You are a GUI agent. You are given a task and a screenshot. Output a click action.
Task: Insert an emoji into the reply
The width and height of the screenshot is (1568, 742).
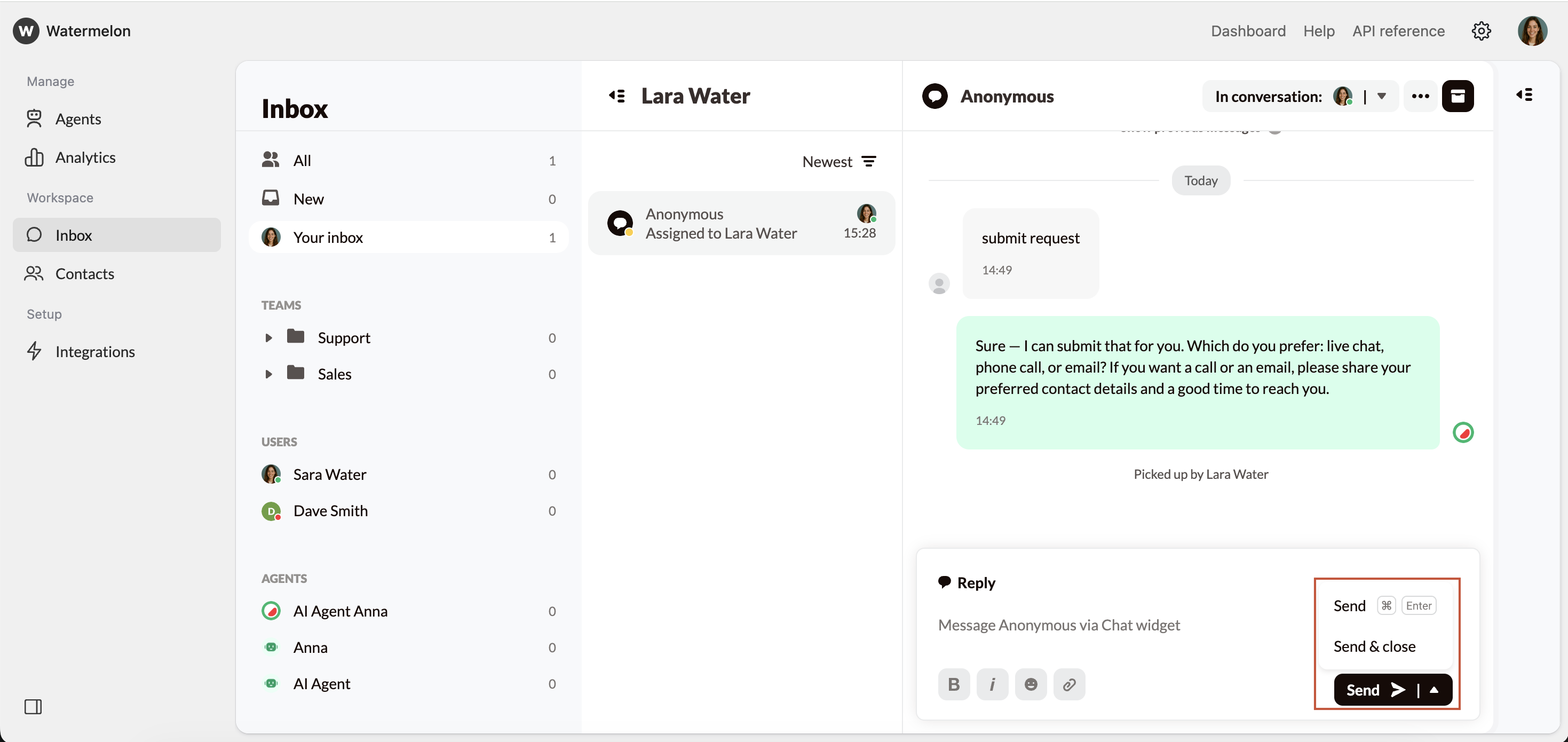tap(1031, 684)
